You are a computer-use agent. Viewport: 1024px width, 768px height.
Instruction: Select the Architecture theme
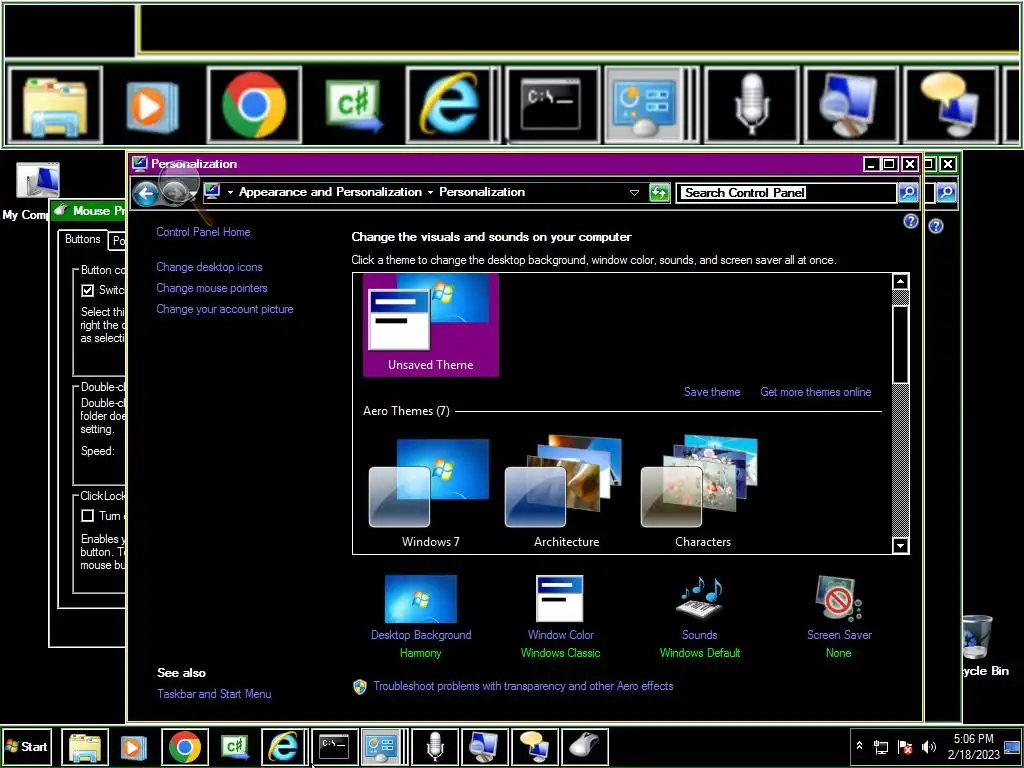[566, 493]
